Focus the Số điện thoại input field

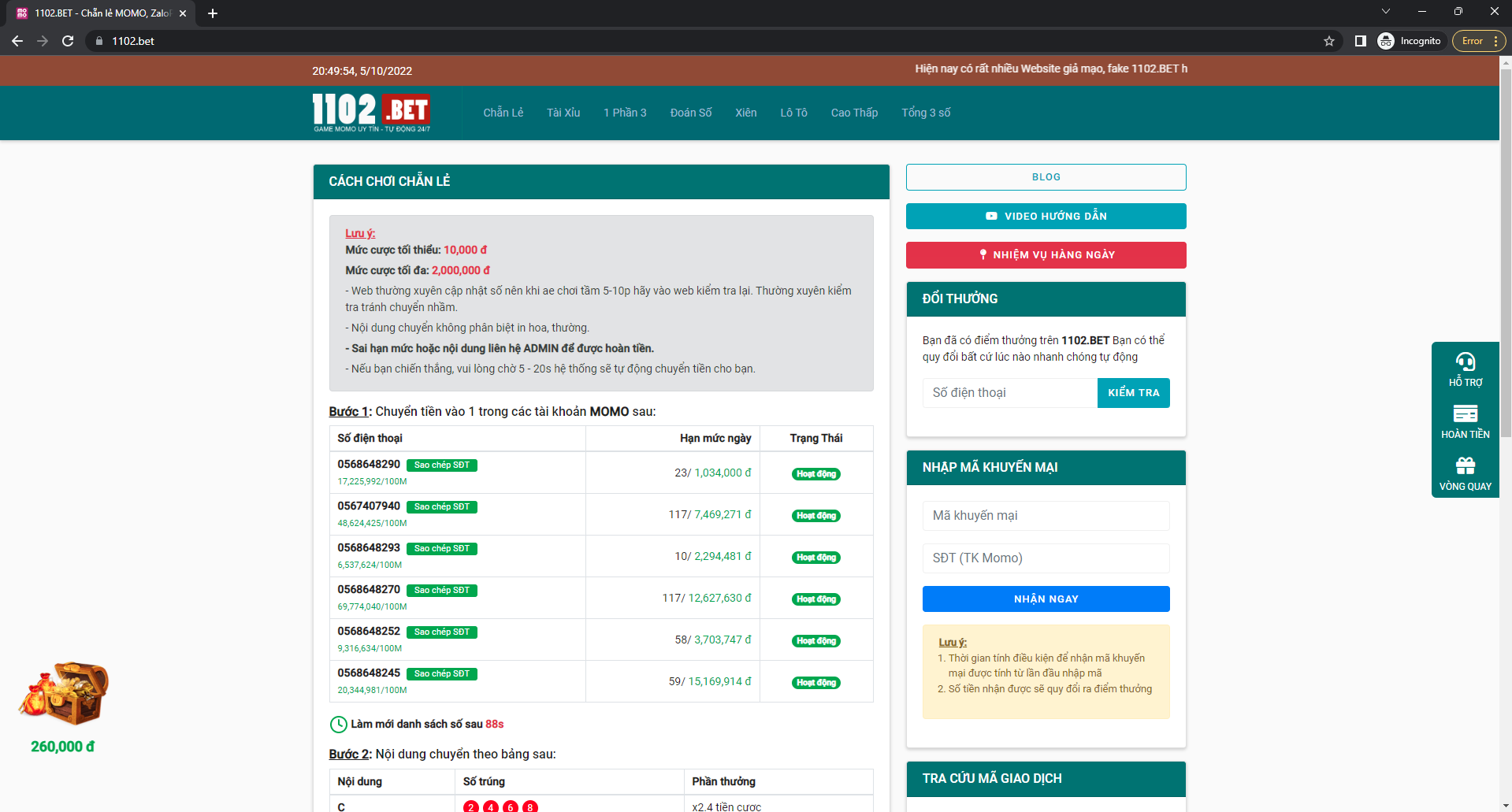1010,392
